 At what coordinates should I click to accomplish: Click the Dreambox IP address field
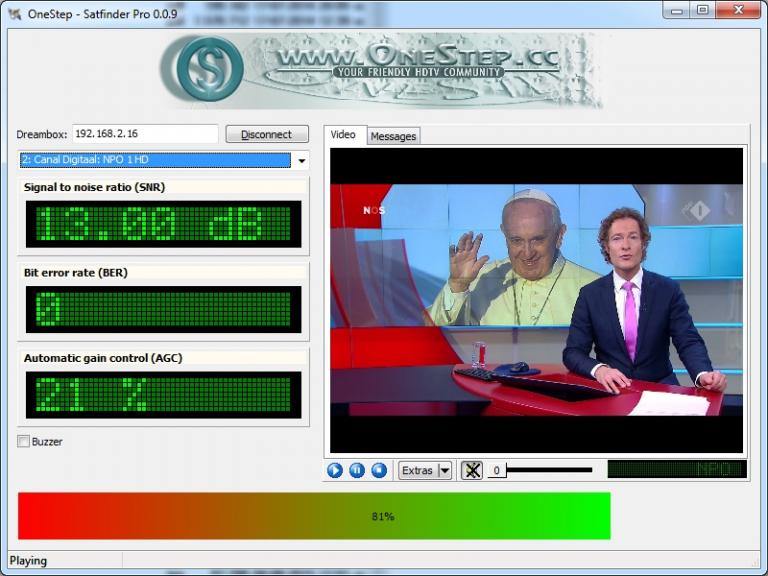(145, 134)
